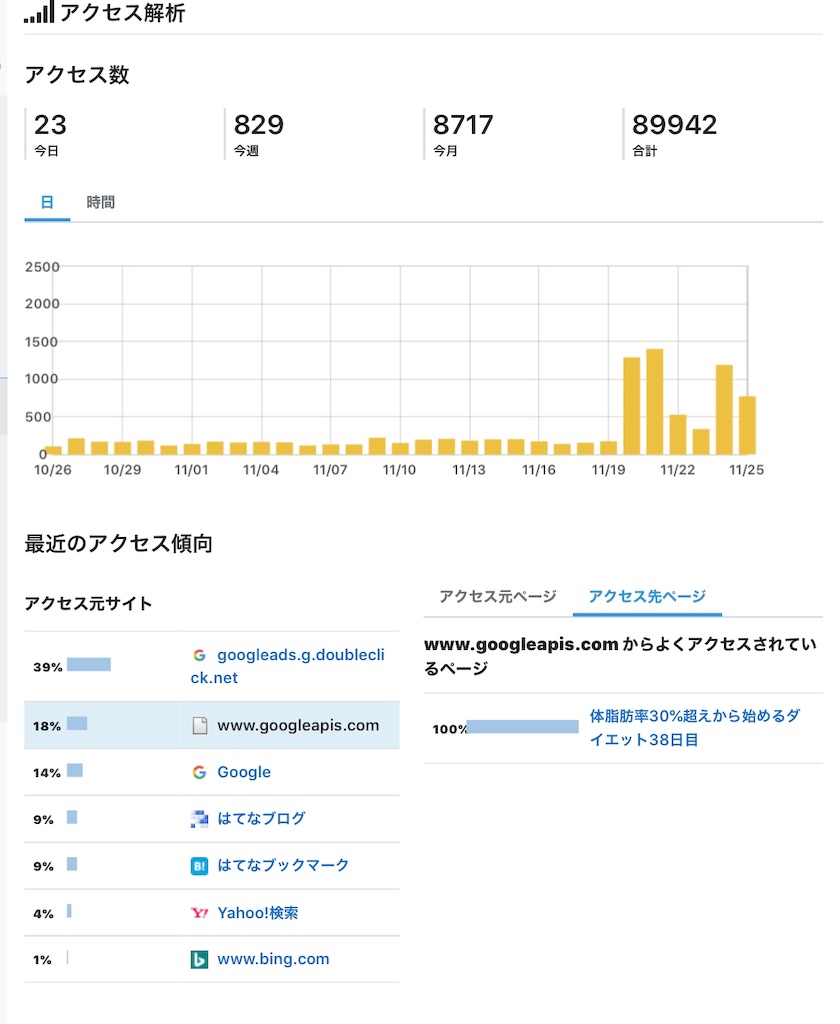840x1024 pixels.
Task: Click the 1% value in bing row
Action: 42,960
